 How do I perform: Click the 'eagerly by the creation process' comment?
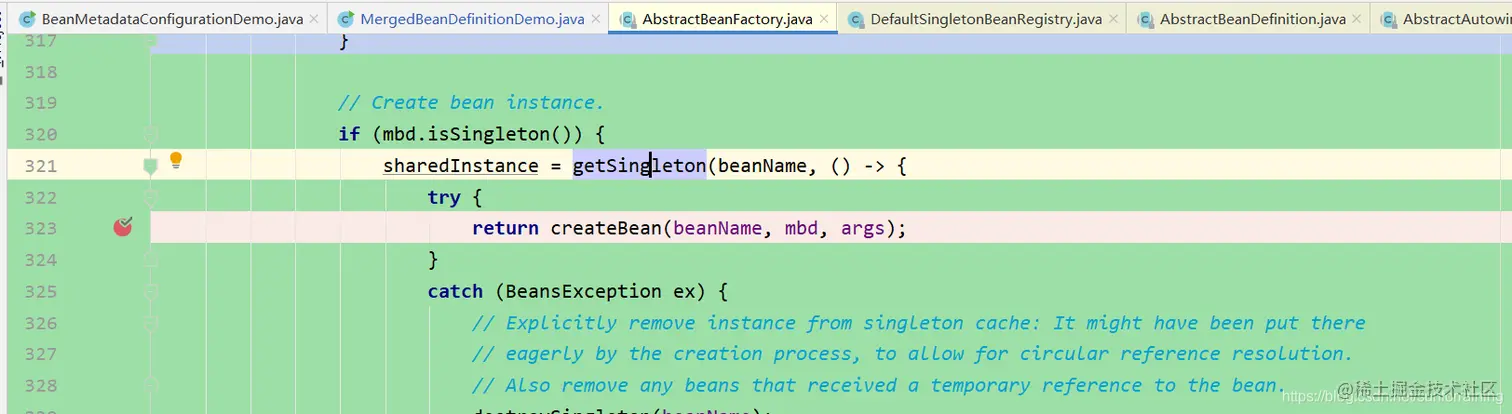click(913, 354)
